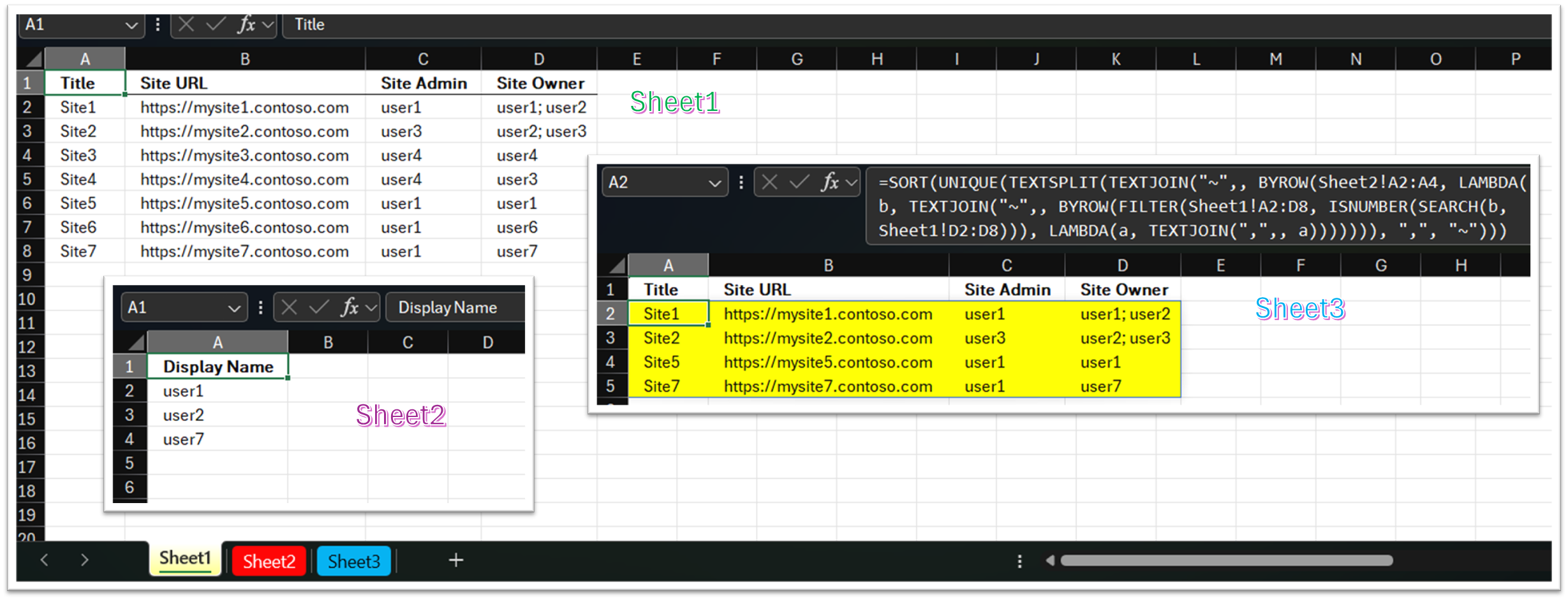
Task: Expand the fx dropdown arrow in Sheet3's formula bar
Action: click(x=852, y=183)
